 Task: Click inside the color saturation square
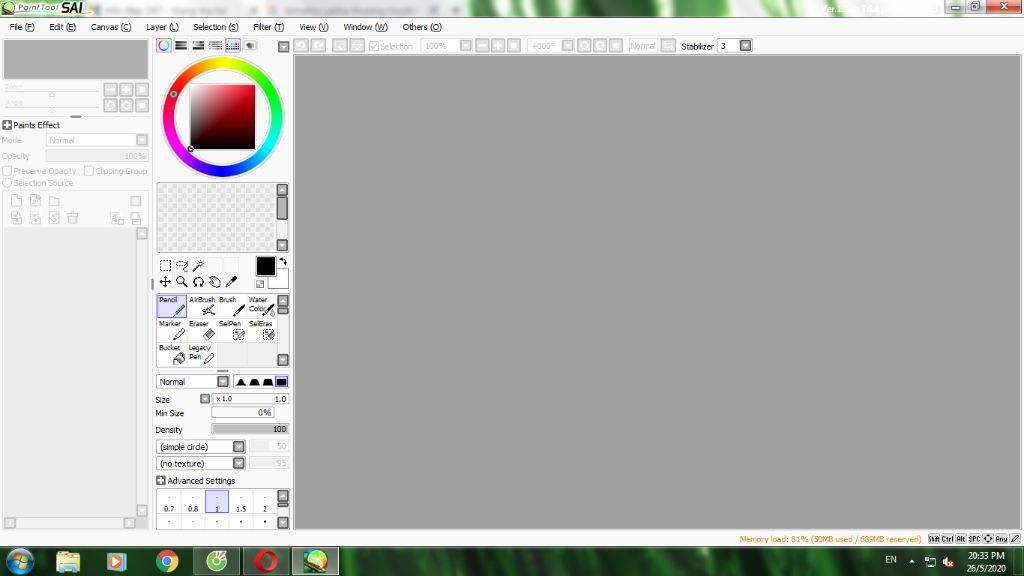click(x=223, y=117)
